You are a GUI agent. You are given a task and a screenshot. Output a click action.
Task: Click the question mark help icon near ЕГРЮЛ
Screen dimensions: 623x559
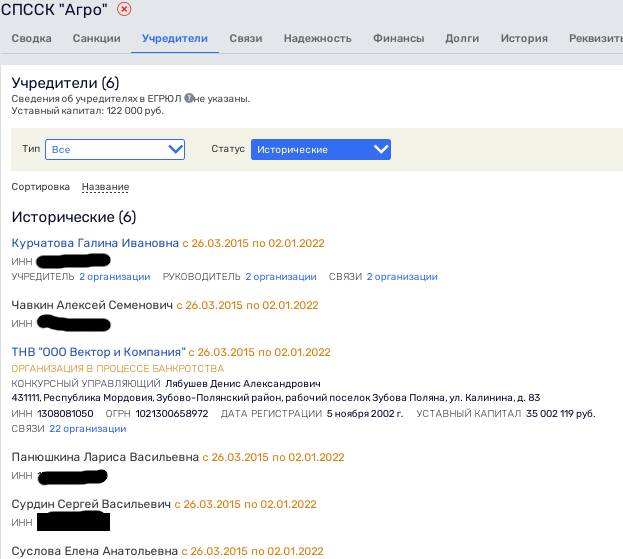pos(189,98)
